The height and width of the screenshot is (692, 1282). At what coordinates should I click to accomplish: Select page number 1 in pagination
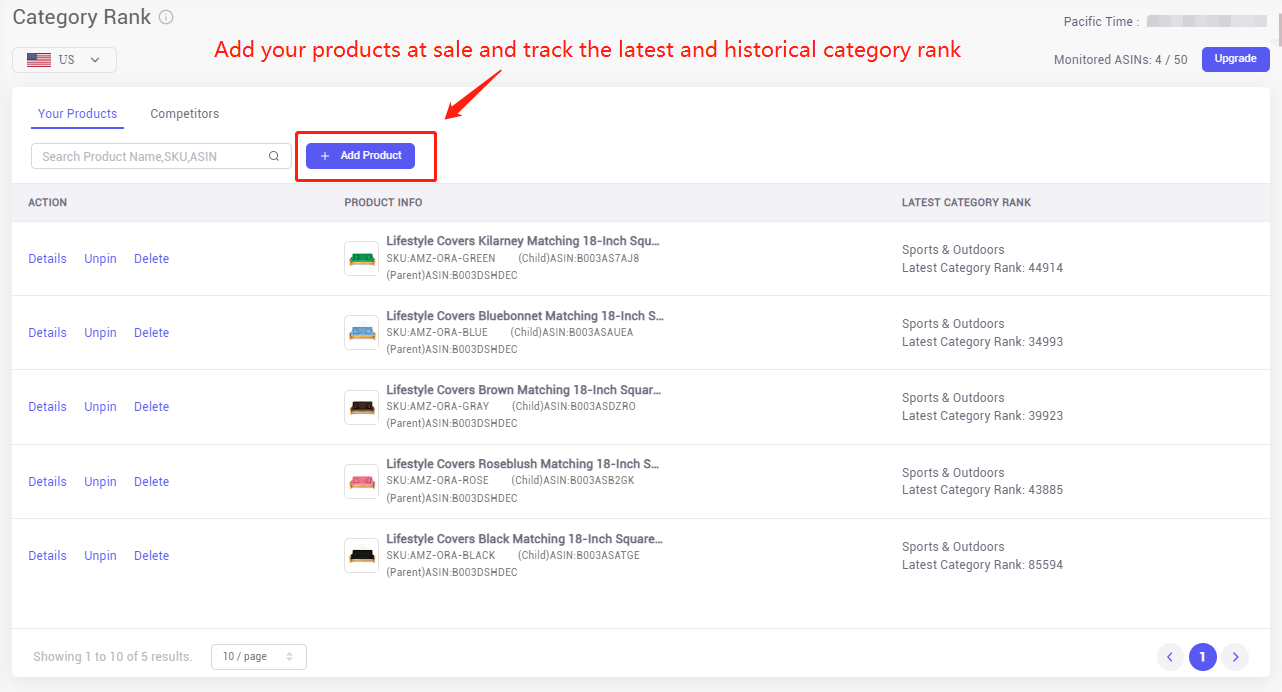pos(1203,657)
